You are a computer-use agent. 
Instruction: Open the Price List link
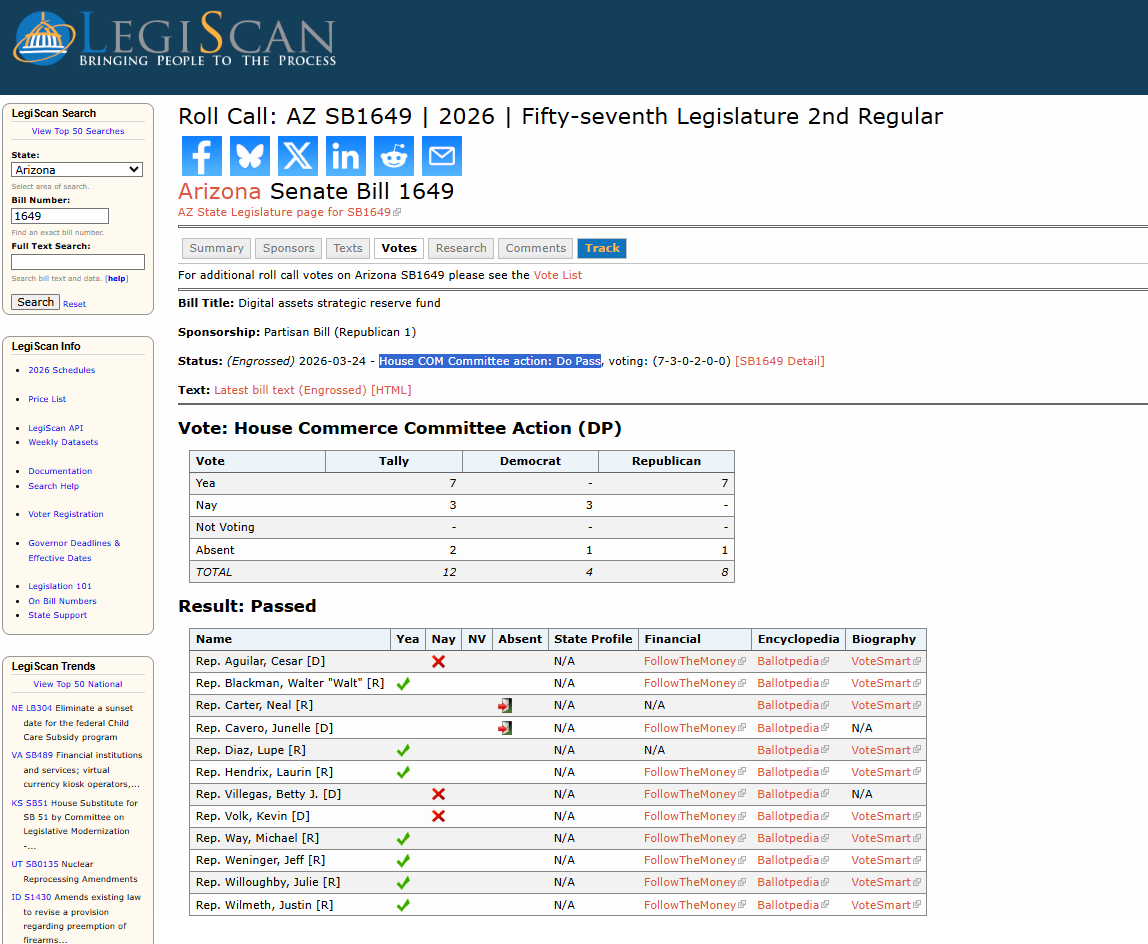coord(47,399)
